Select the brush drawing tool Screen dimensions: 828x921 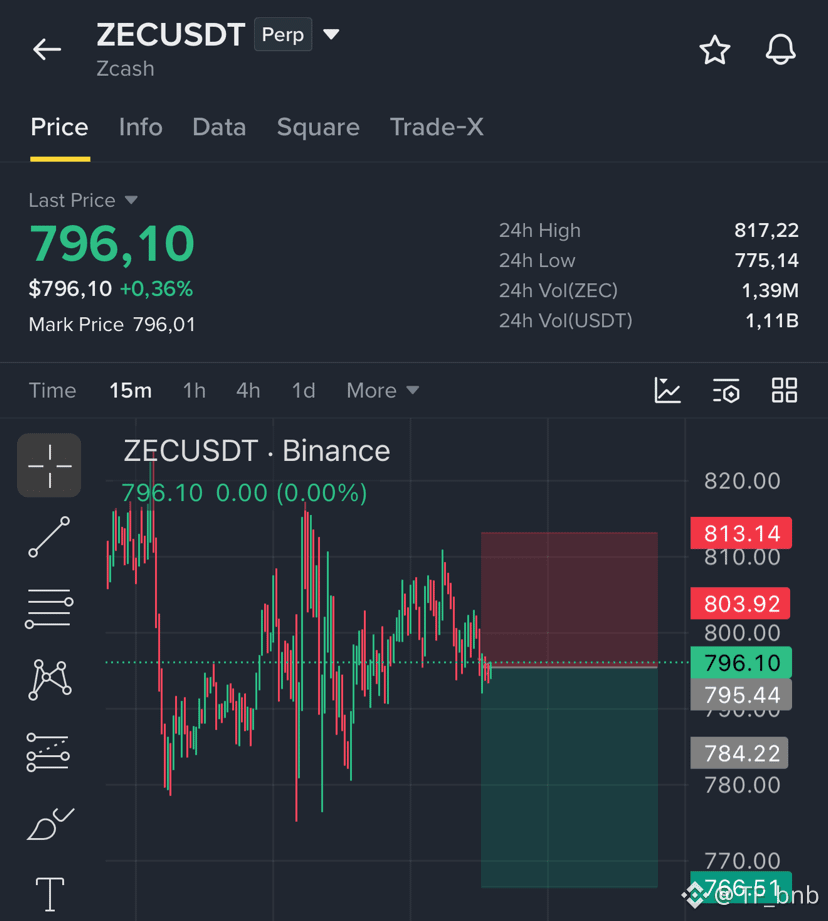pos(51,824)
